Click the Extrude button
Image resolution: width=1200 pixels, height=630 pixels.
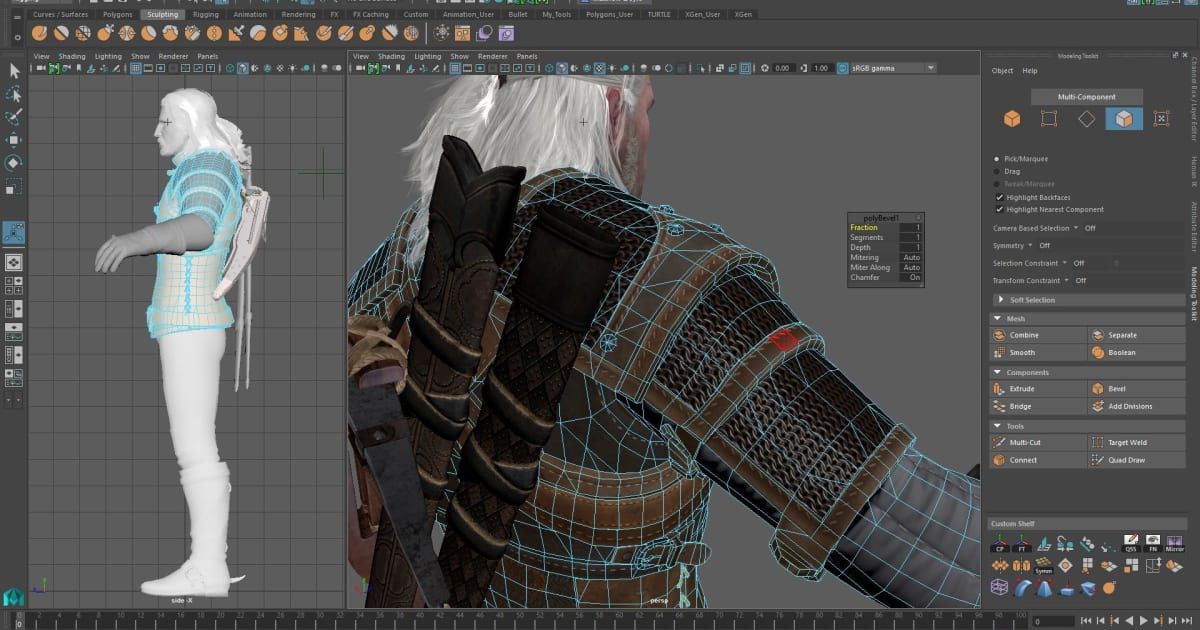[x=1021, y=389]
